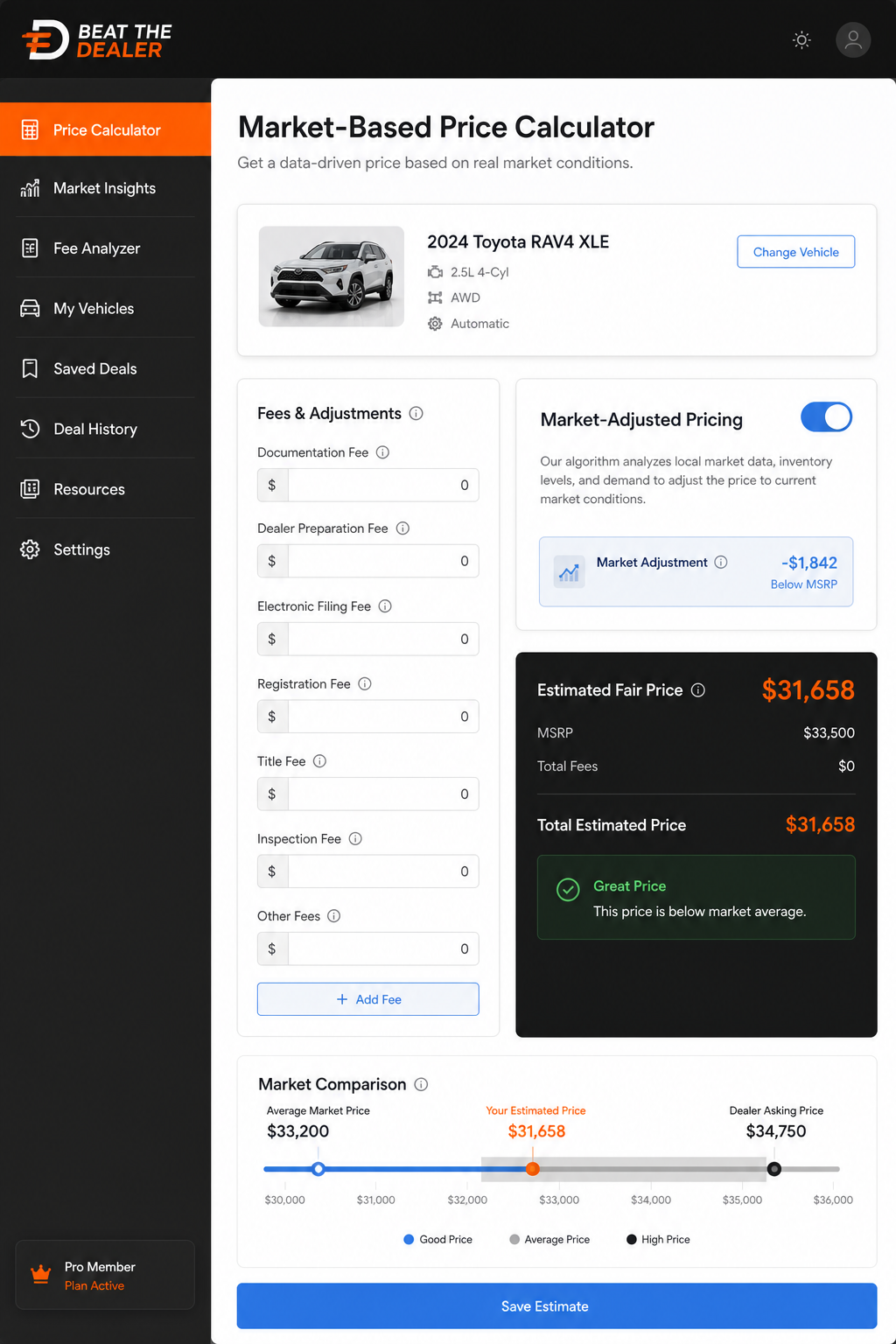Click the black Dealer Asking Price marker
This screenshot has width=896, height=1344.
coord(774,1169)
